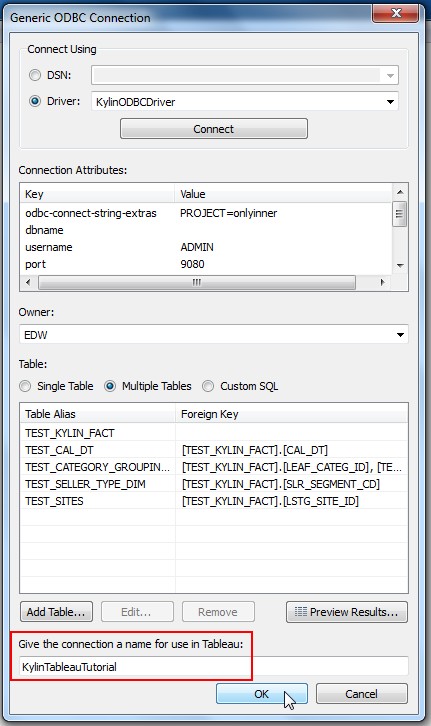Close the Generic ODBC Connection dialog
Viewport: 431px width, 726px height.
click(396, 13)
